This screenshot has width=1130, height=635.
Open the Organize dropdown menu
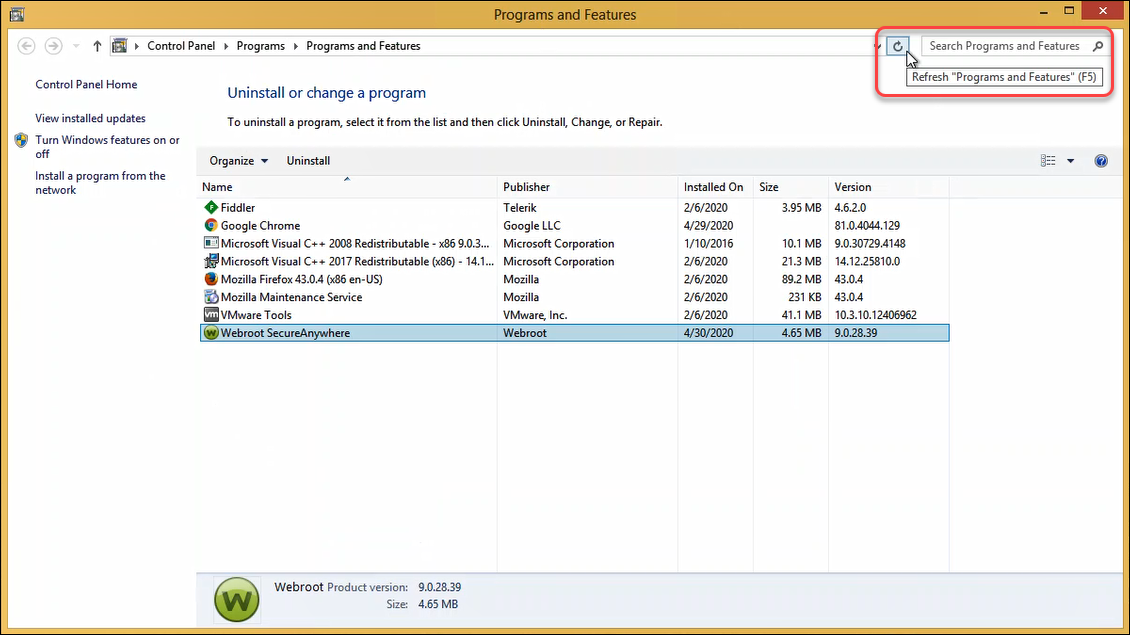coord(239,161)
